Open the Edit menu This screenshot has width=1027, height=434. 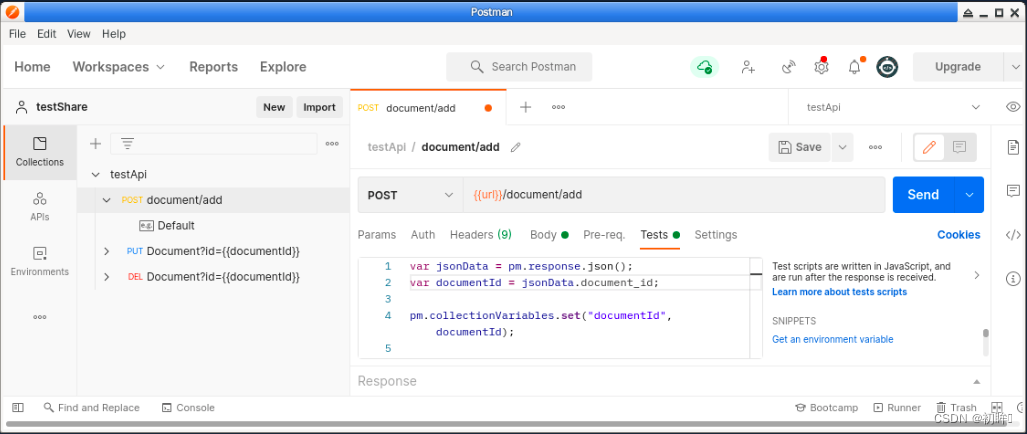(x=47, y=34)
